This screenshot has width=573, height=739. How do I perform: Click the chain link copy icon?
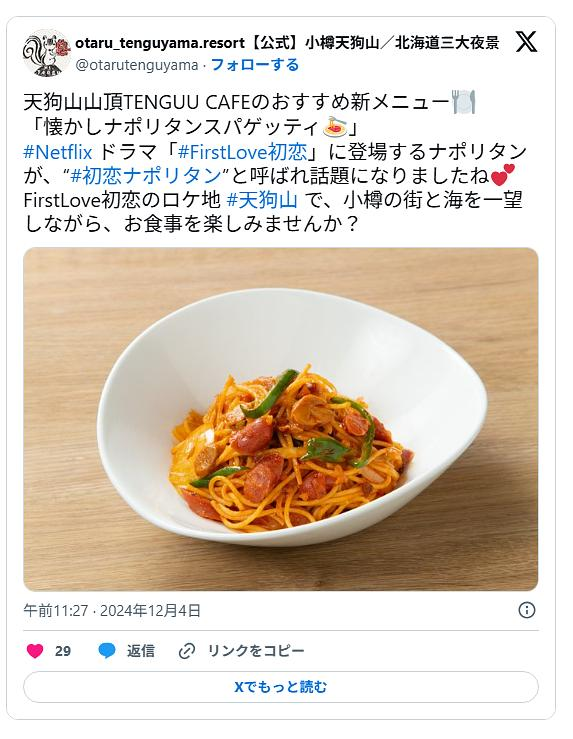[187, 651]
